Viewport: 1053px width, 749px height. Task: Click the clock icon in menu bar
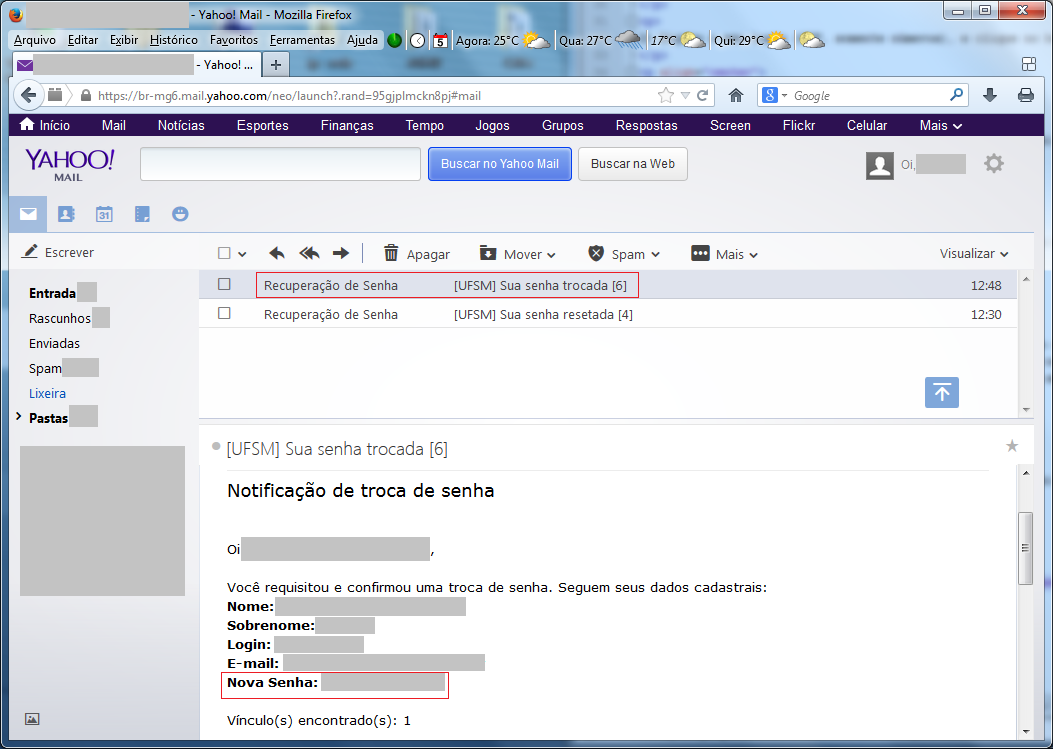418,41
